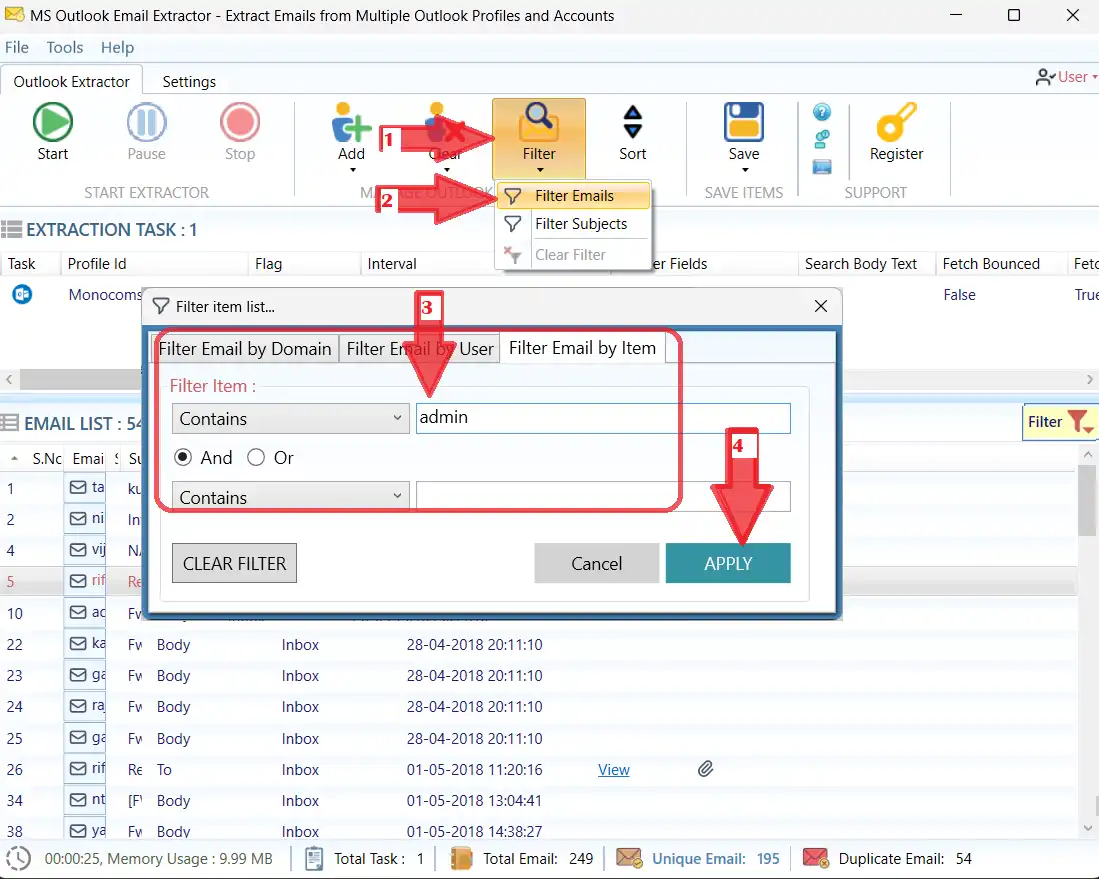Click the green Start extractor icon
1099x879 pixels.
point(53,122)
